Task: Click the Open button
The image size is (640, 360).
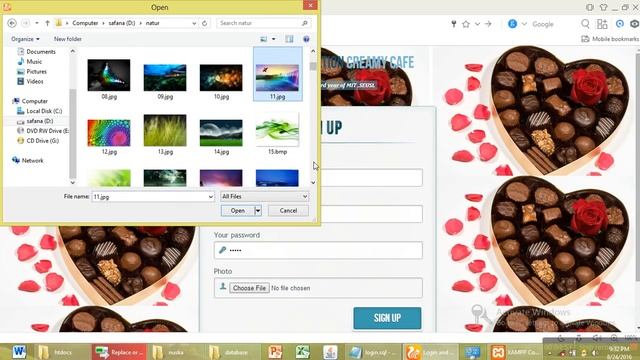Action: [238, 211]
